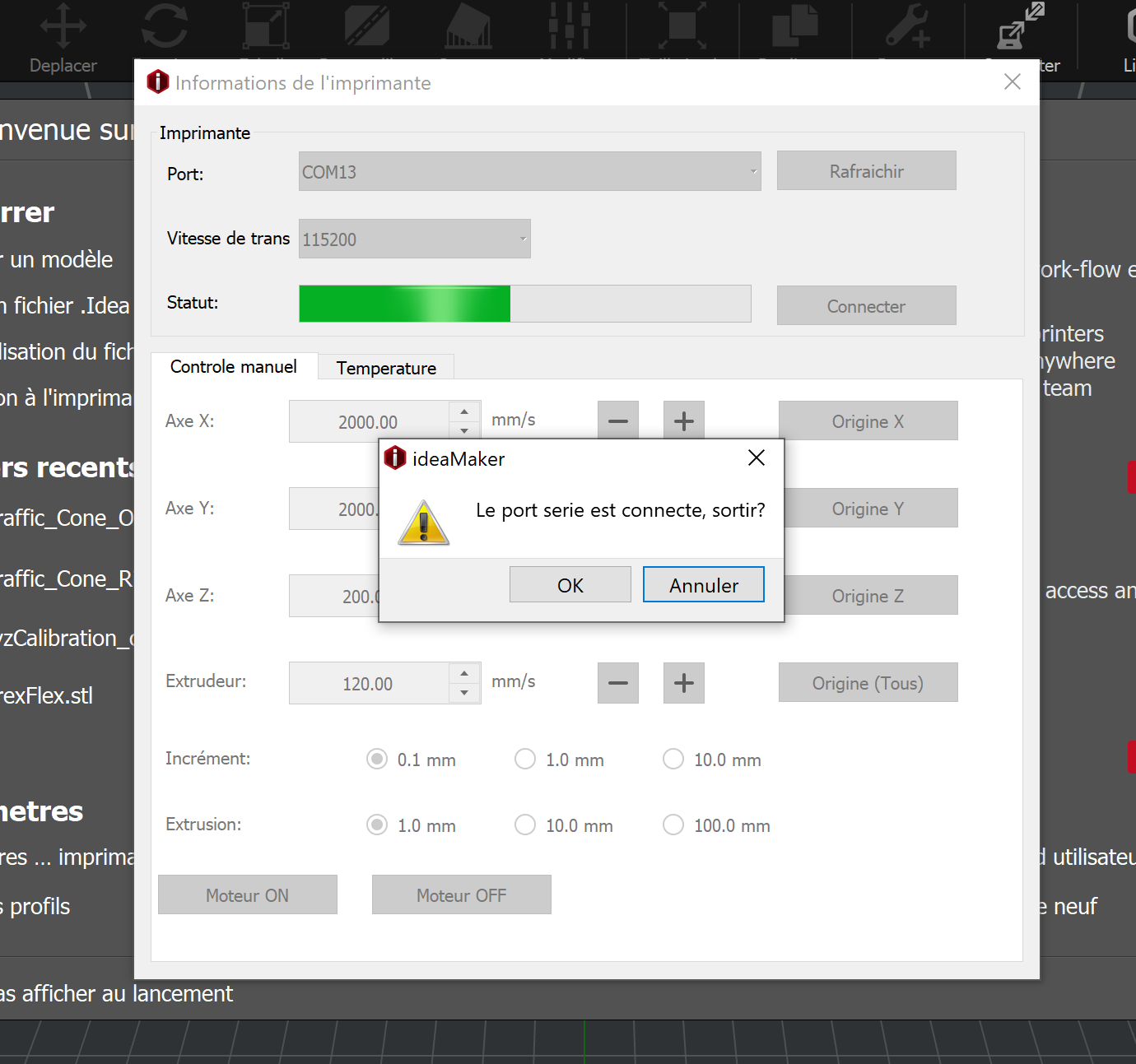Image resolution: width=1136 pixels, height=1064 pixels.
Task: Open the zCalibration recent file in the welcome screen
Action: [x=68, y=639]
